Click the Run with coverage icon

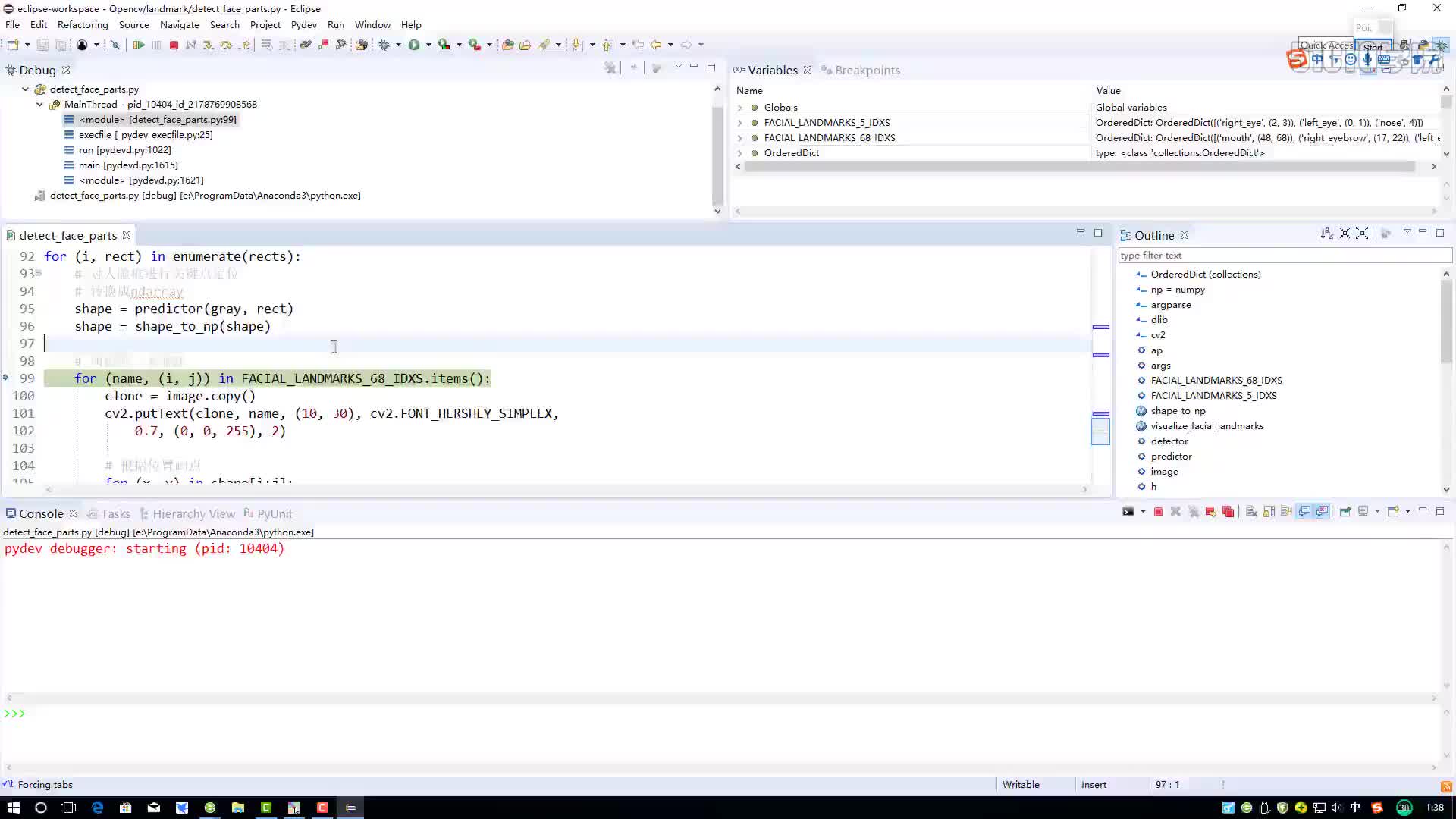(x=444, y=45)
